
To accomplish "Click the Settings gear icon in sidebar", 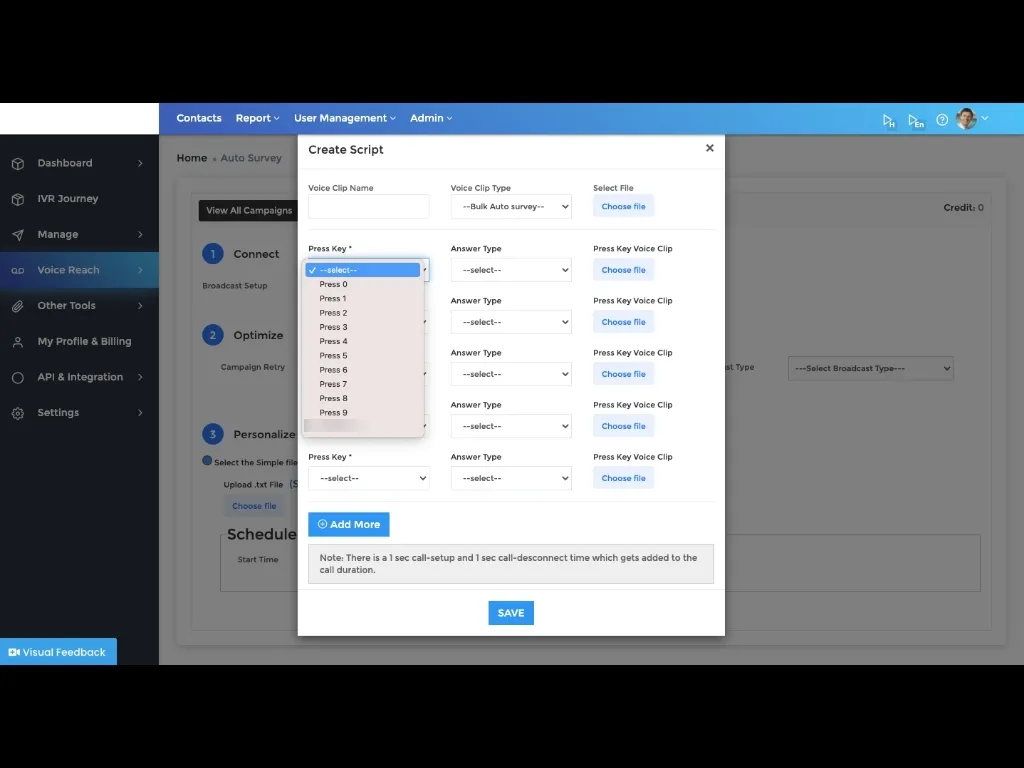I will point(18,413).
